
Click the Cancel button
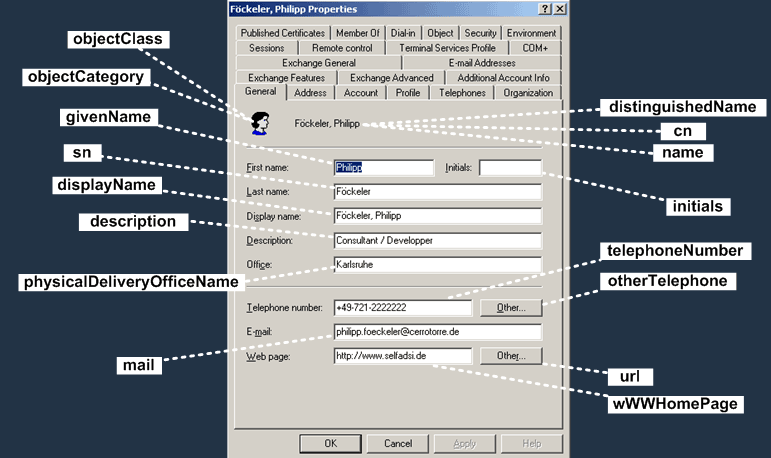[398, 443]
